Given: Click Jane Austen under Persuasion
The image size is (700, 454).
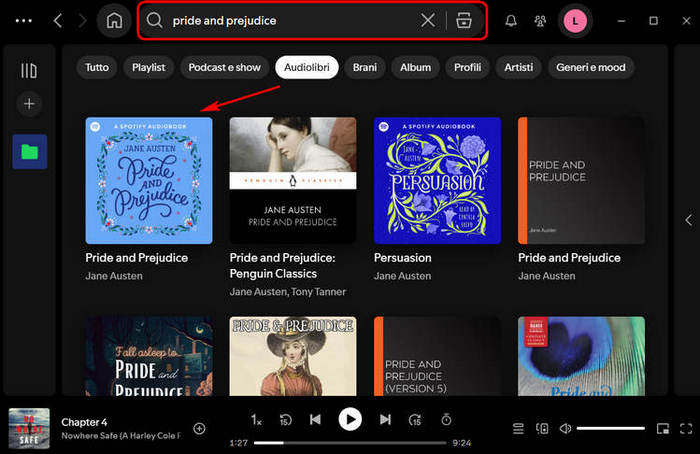Looking at the screenshot, I should tap(403, 276).
